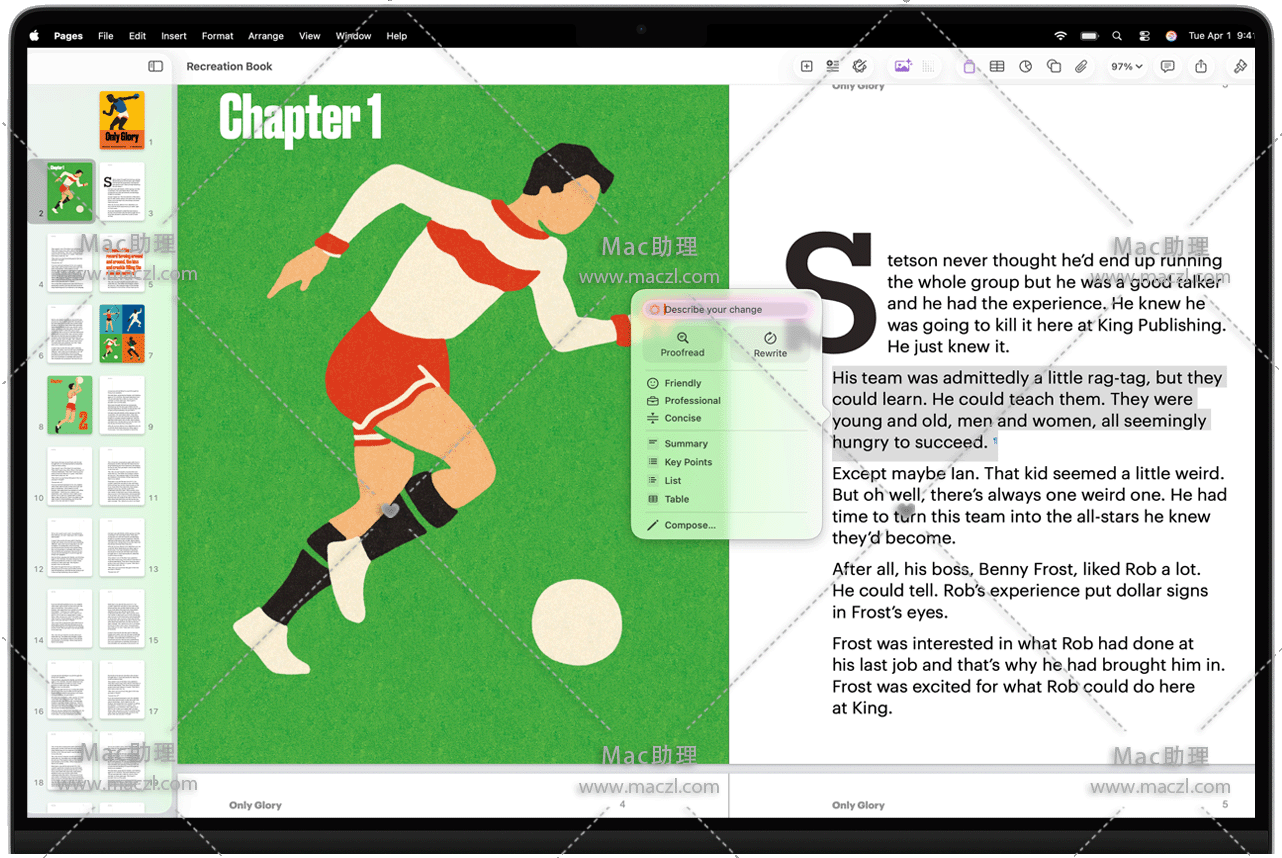Image resolution: width=1282 pixels, height=858 pixels.
Task: Select page 3 thumbnail
Action: [x=122, y=192]
